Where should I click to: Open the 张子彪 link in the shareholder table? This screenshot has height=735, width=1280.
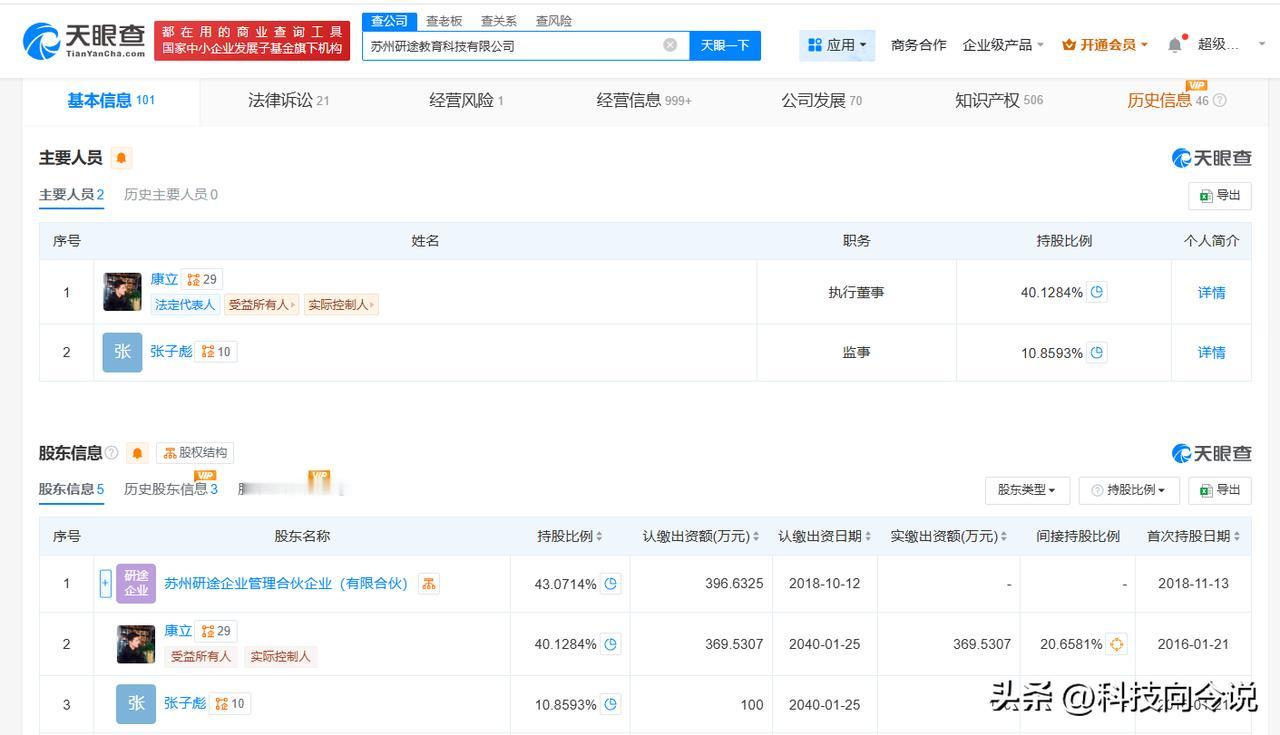(x=185, y=704)
